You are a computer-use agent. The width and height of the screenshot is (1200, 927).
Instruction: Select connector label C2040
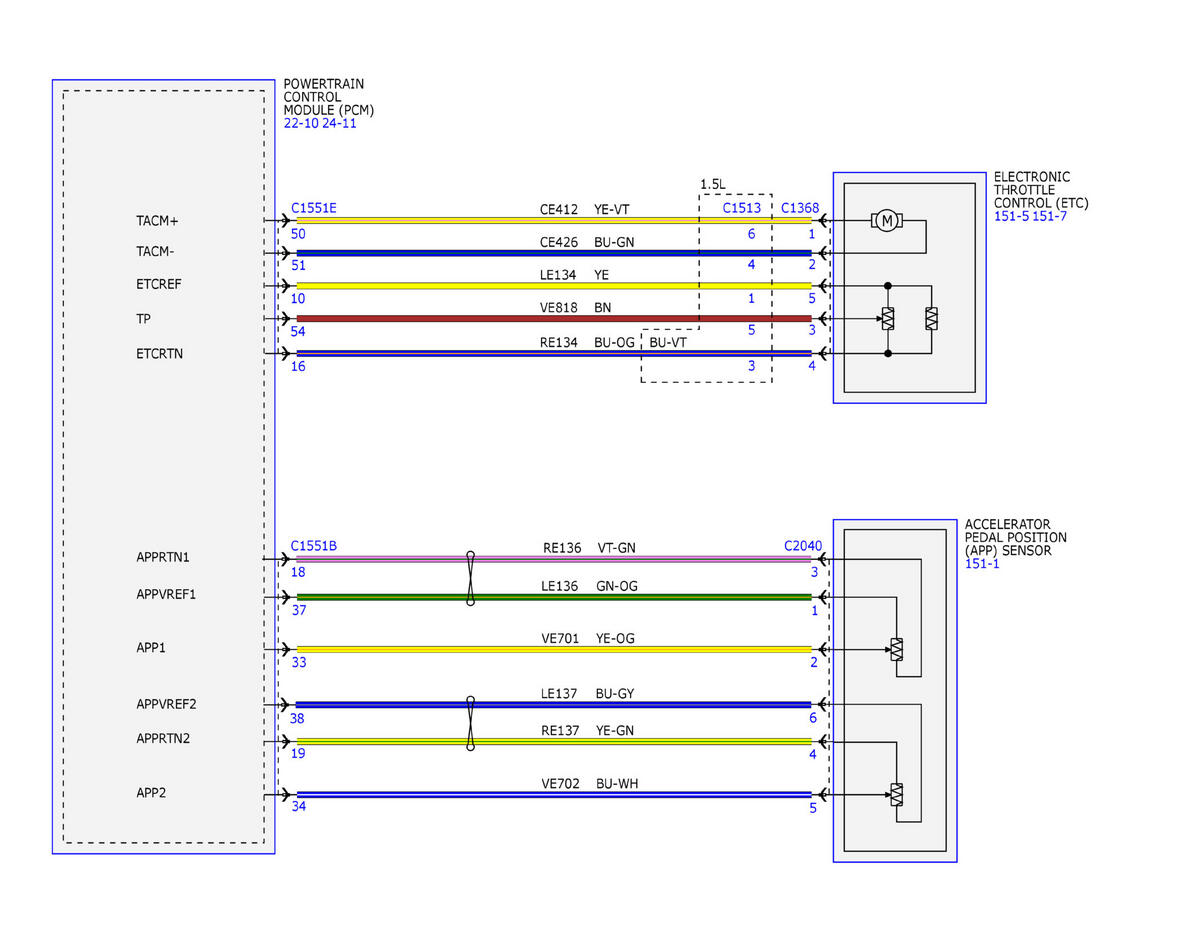pos(803,546)
